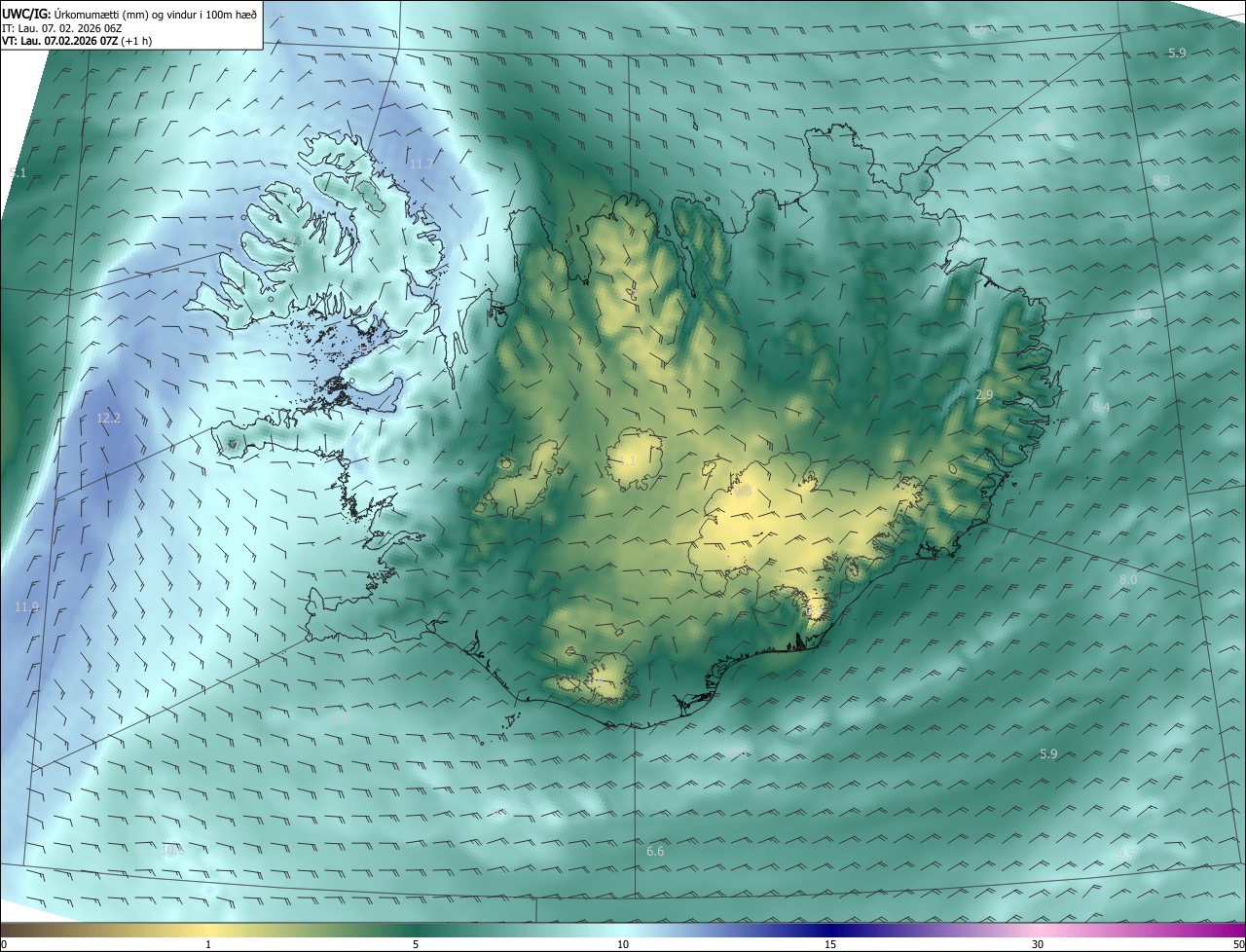
Task: Click the 11.7 value north of the Westfjords
Action: (421, 165)
